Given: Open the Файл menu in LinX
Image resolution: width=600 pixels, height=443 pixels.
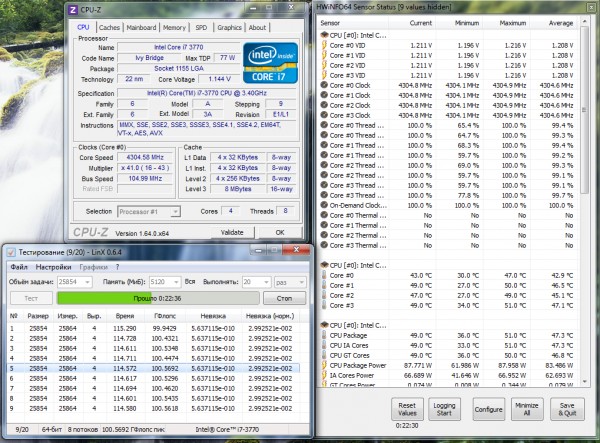Looking at the screenshot, I should click(x=19, y=267).
